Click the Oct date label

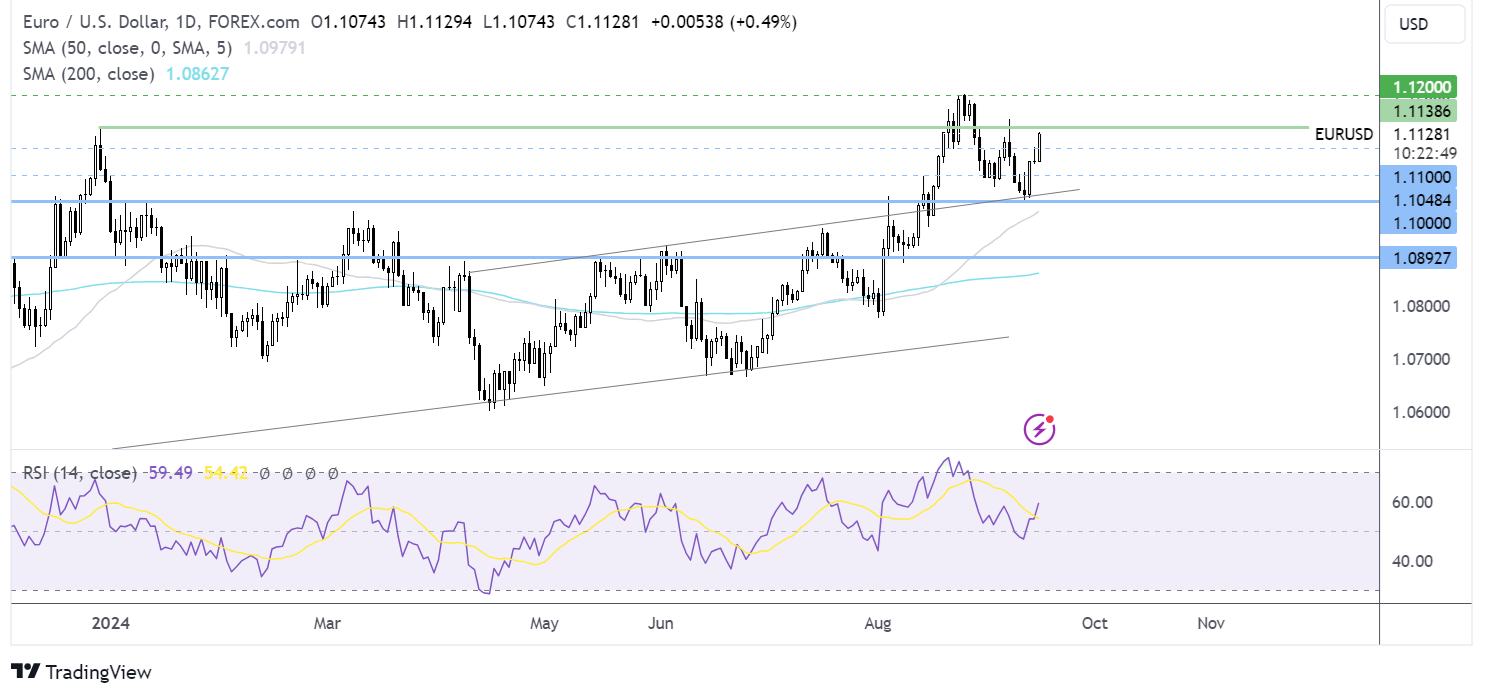1094,623
